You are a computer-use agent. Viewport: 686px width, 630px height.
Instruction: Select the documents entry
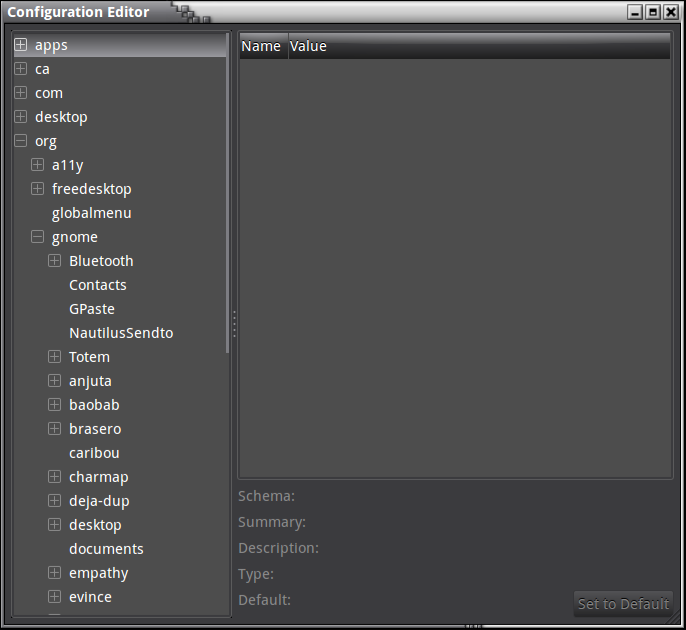(x=106, y=549)
